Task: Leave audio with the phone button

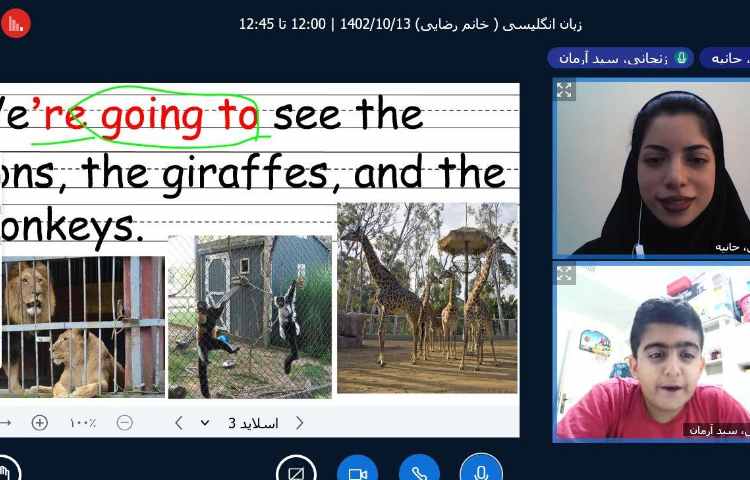Action: tap(419, 472)
